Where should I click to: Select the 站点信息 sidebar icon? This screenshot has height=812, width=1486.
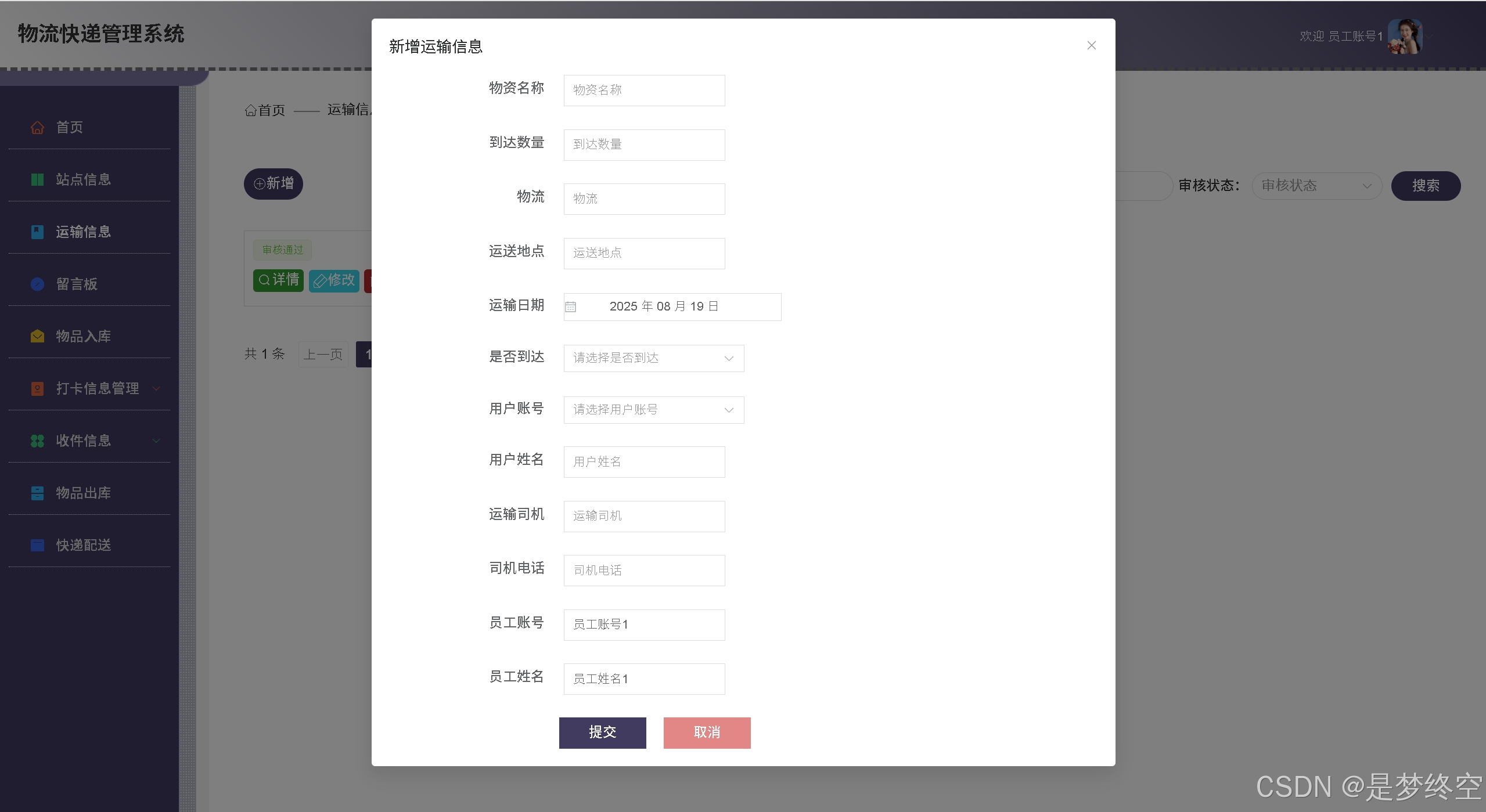click(x=37, y=179)
